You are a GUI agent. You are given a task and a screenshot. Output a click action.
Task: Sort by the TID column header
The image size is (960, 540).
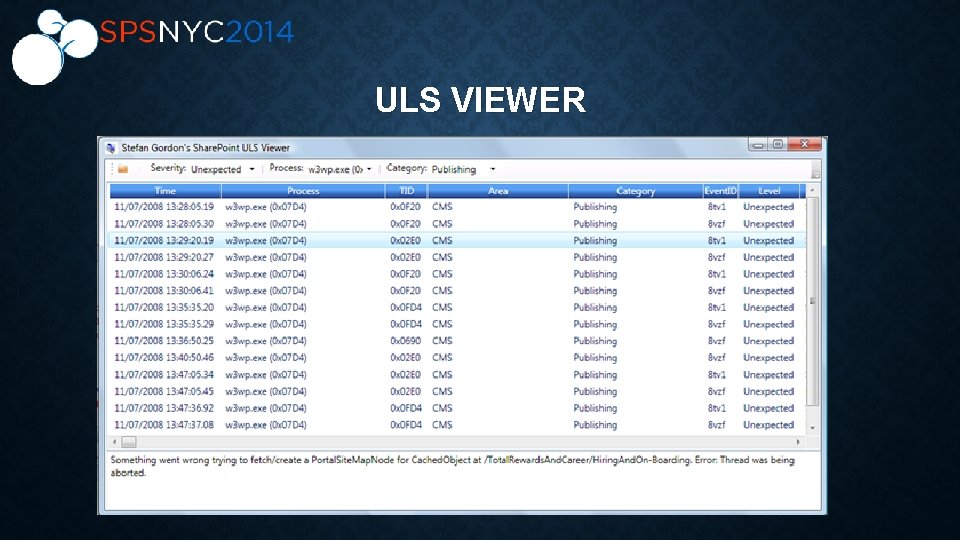(407, 190)
